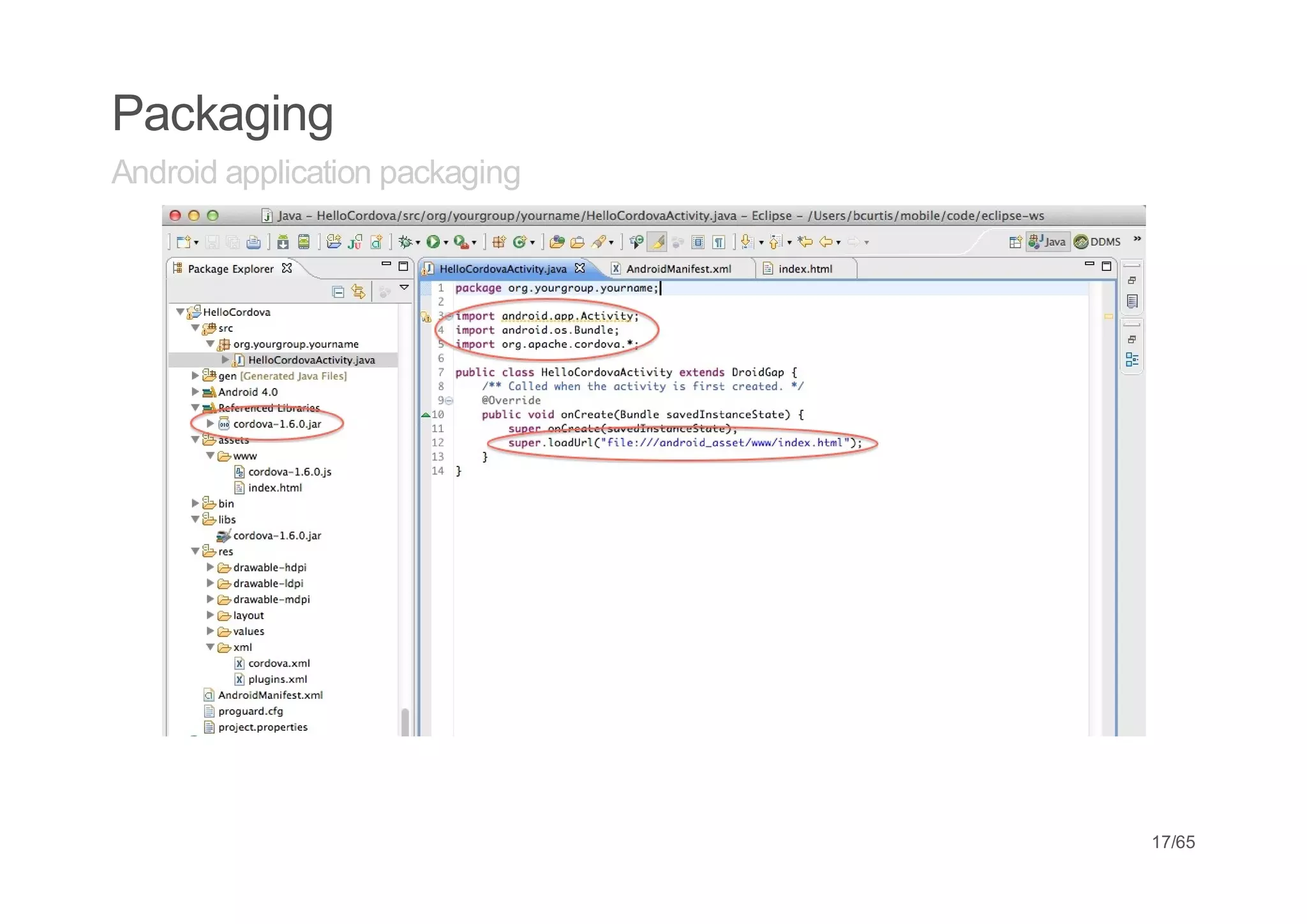Click the Open Perspective icon

(1015, 242)
